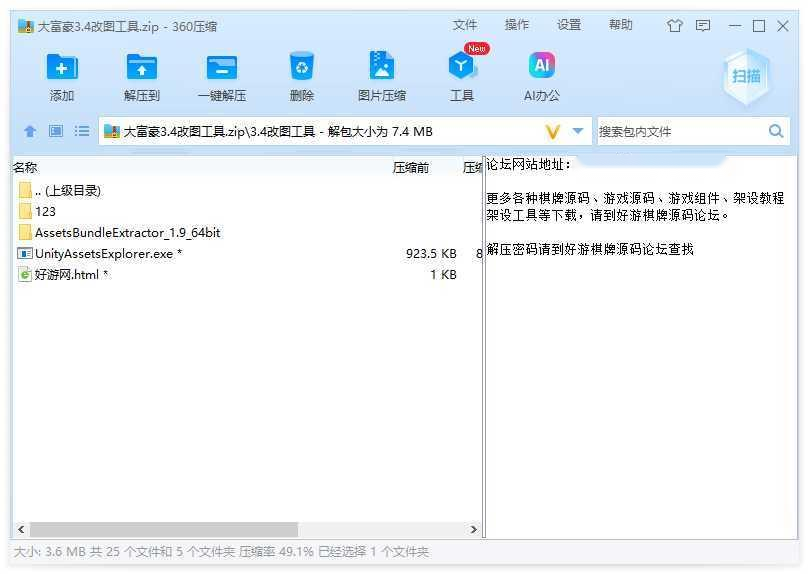Click the 删除 (Delete) trash icon

pos(301,68)
